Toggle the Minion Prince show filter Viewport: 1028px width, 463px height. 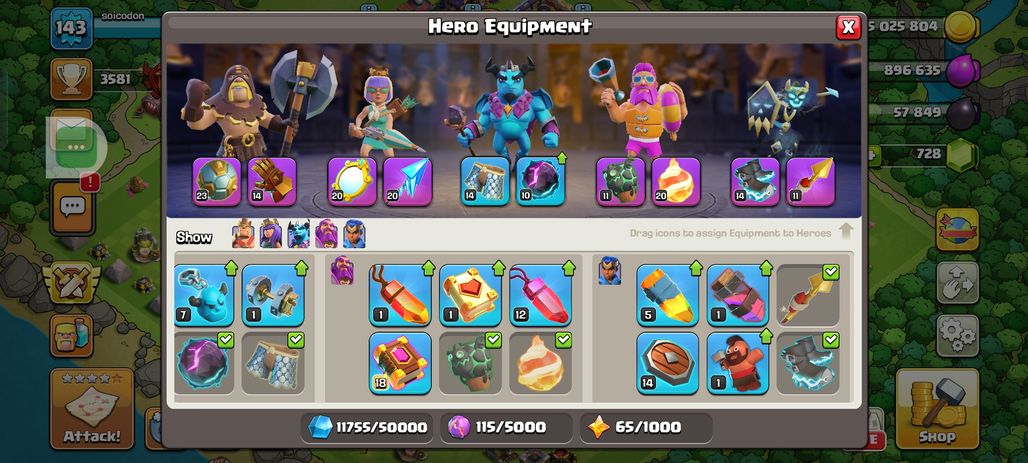click(x=298, y=234)
